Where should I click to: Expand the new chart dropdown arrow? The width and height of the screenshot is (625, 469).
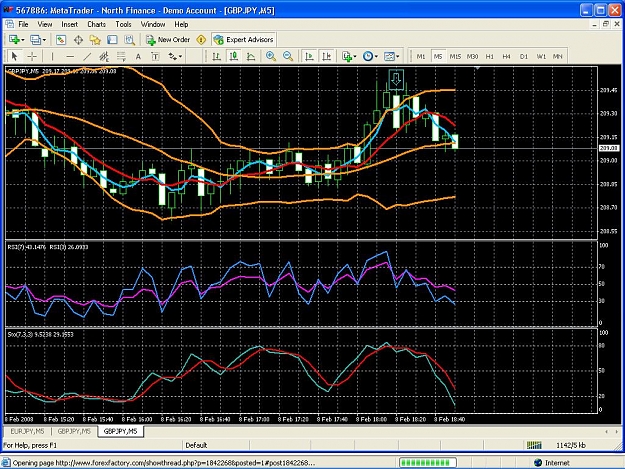[23, 40]
